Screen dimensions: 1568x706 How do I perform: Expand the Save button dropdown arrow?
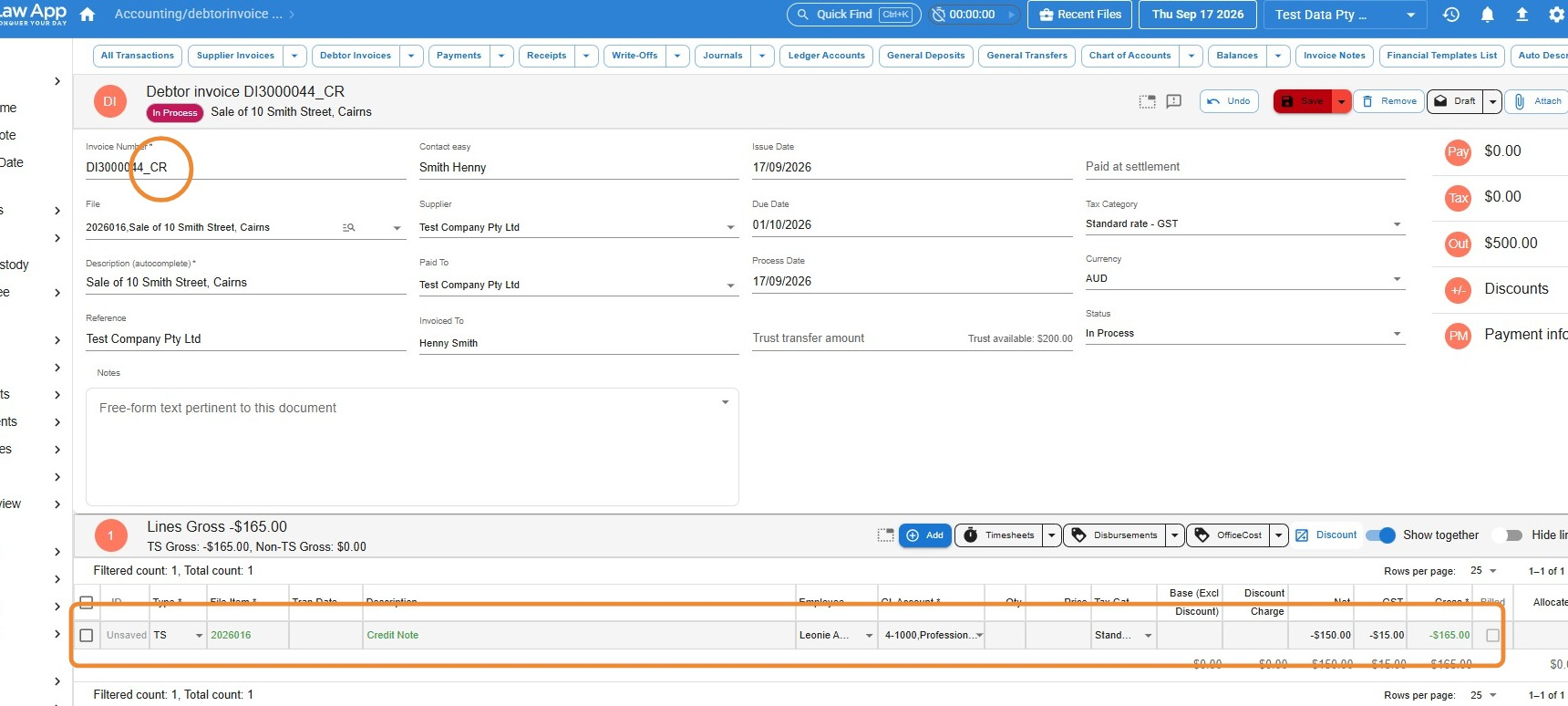tap(1342, 101)
